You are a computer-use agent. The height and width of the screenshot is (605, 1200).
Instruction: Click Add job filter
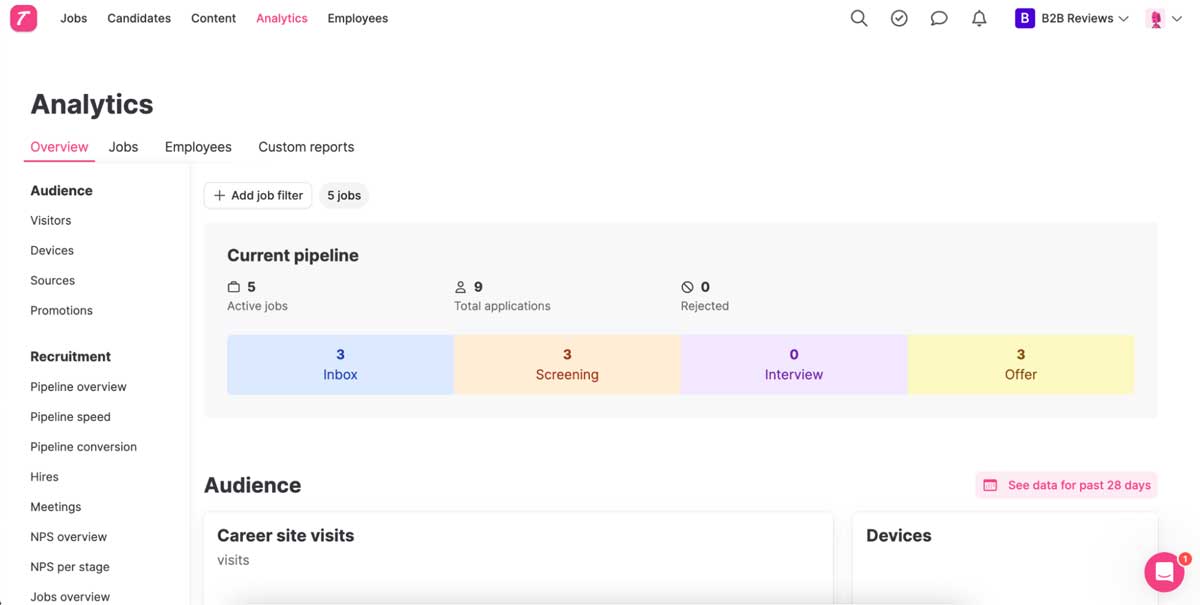[x=257, y=195]
